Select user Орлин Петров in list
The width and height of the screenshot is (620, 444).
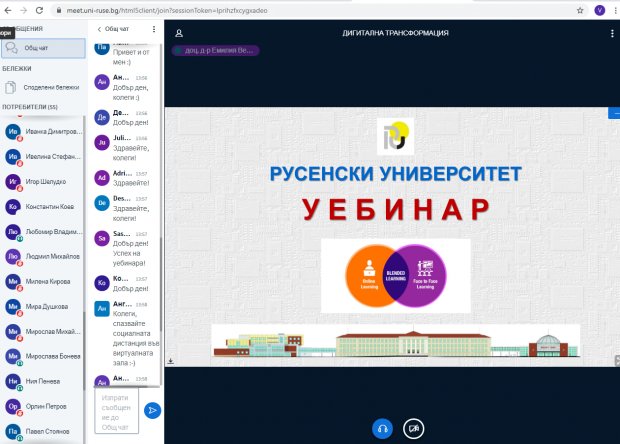(x=43, y=406)
